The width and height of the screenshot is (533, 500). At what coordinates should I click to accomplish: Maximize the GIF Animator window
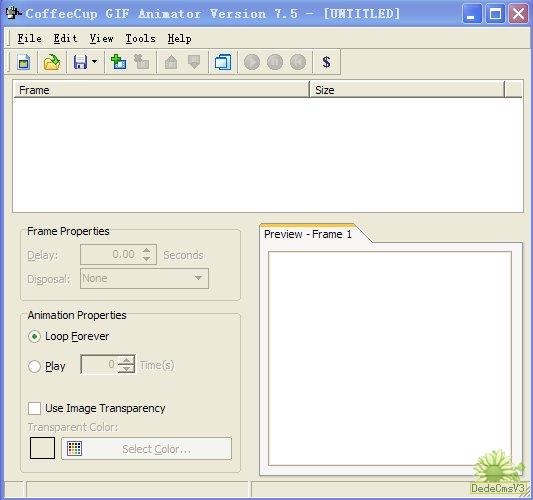click(495, 14)
